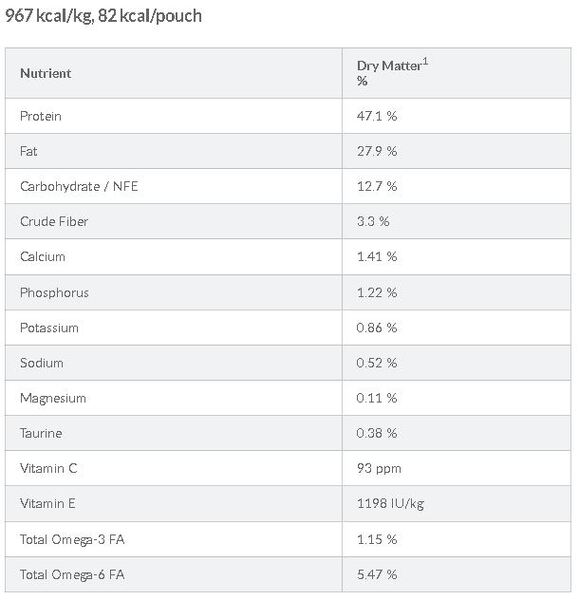Image resolution: width=579 pixels, height=600 pixels.
Task: Click the 1.41 % calcium value
Action: [x=377, y=256]
